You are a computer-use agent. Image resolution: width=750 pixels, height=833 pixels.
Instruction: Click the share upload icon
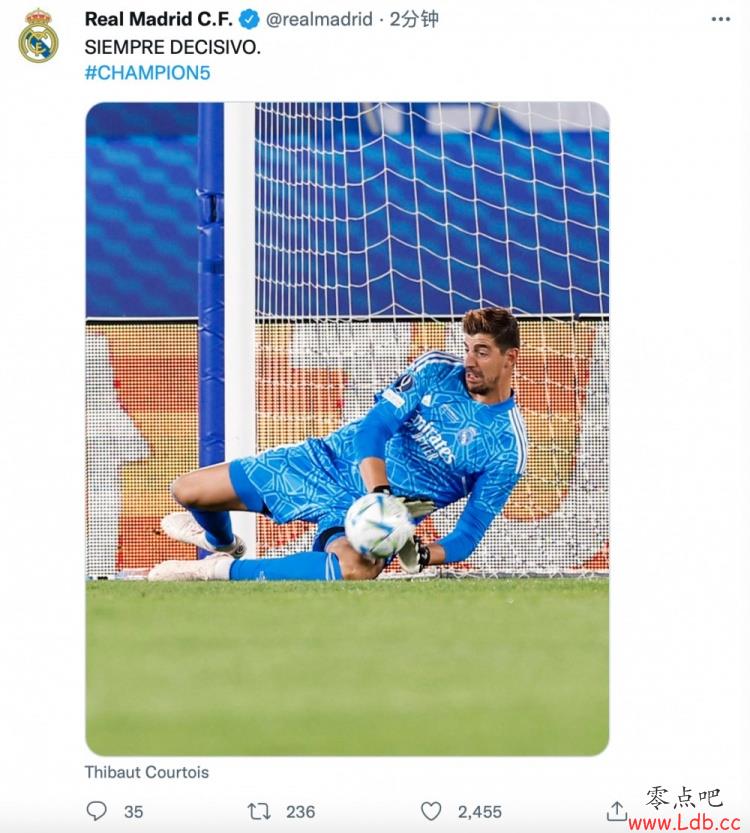click(616, 811)
